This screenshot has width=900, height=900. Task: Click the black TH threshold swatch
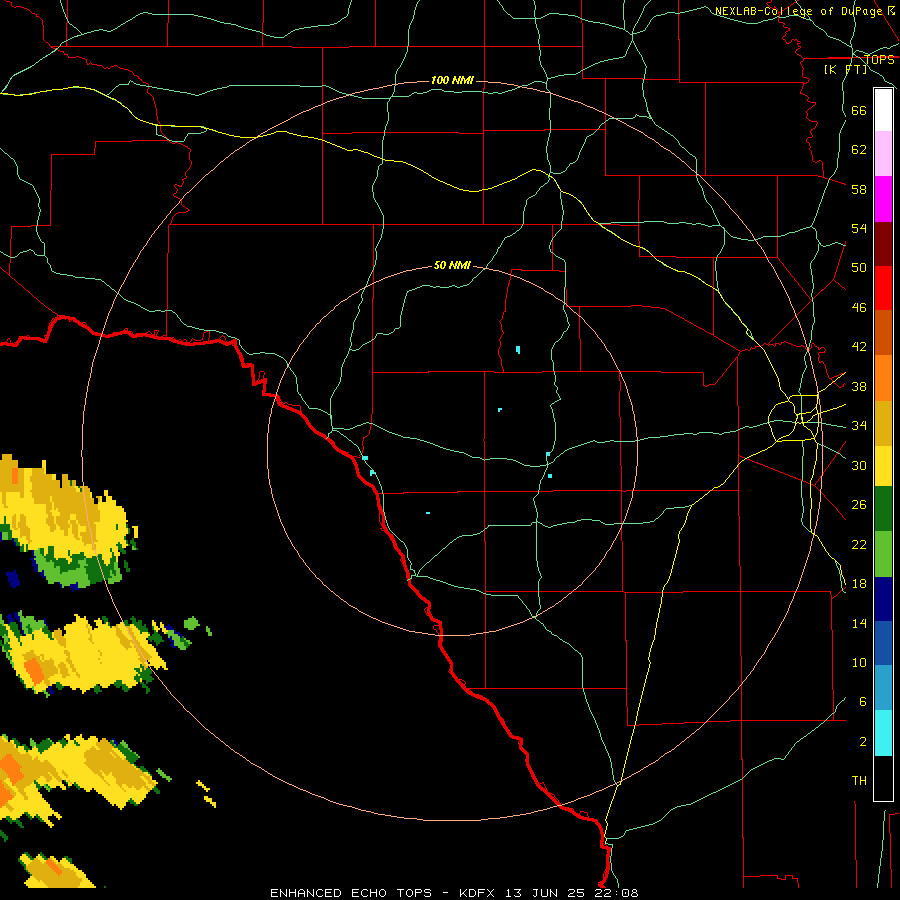point(883,778)
